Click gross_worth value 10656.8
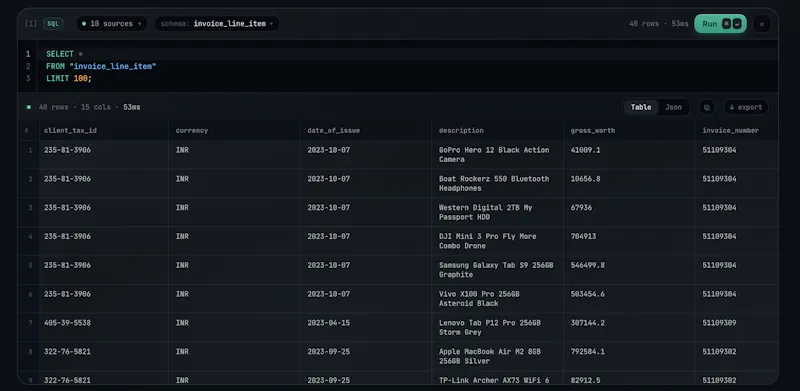This screenshot has width=800, height=391. 585,179
